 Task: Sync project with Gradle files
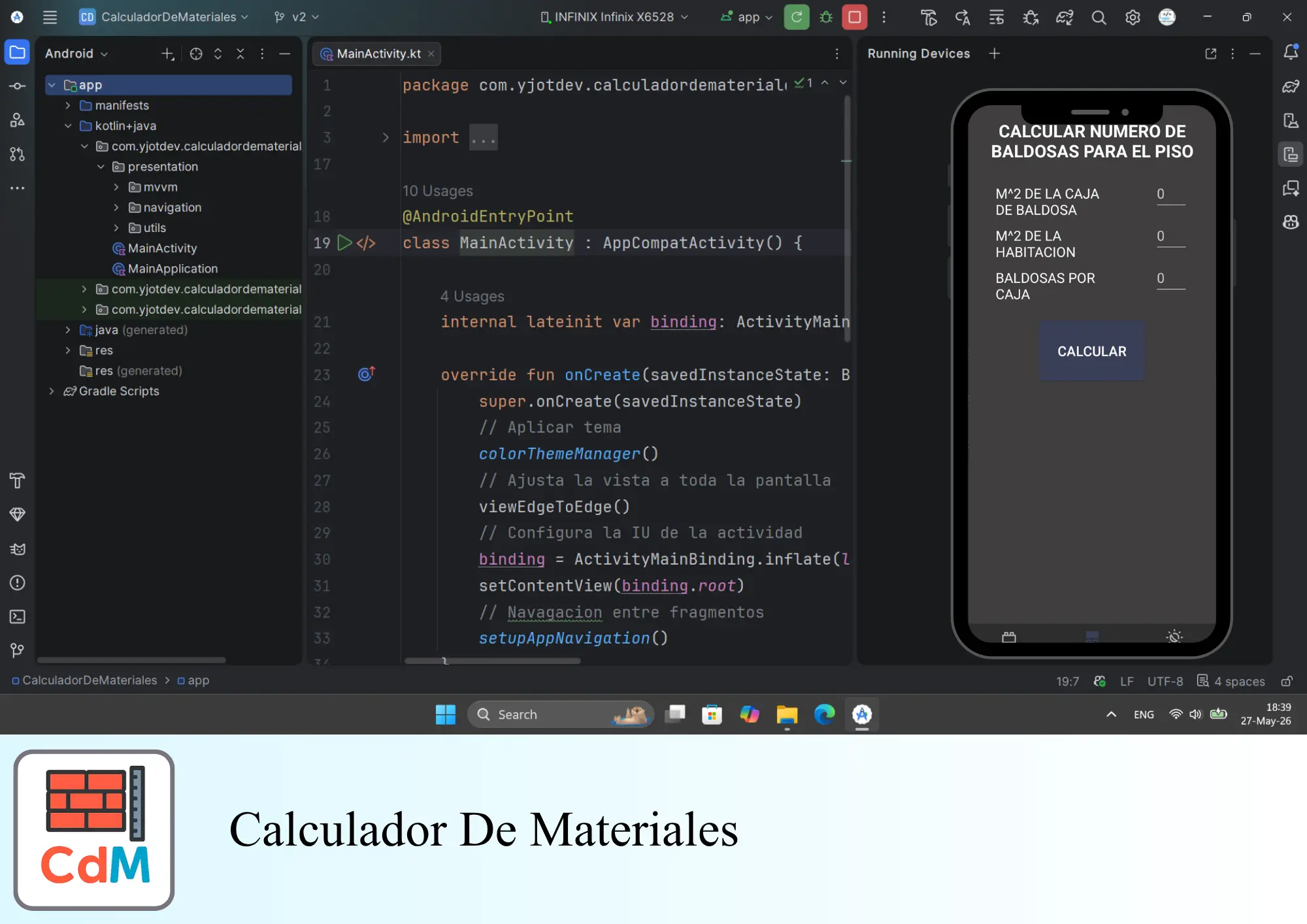(x=1065, y=18)
